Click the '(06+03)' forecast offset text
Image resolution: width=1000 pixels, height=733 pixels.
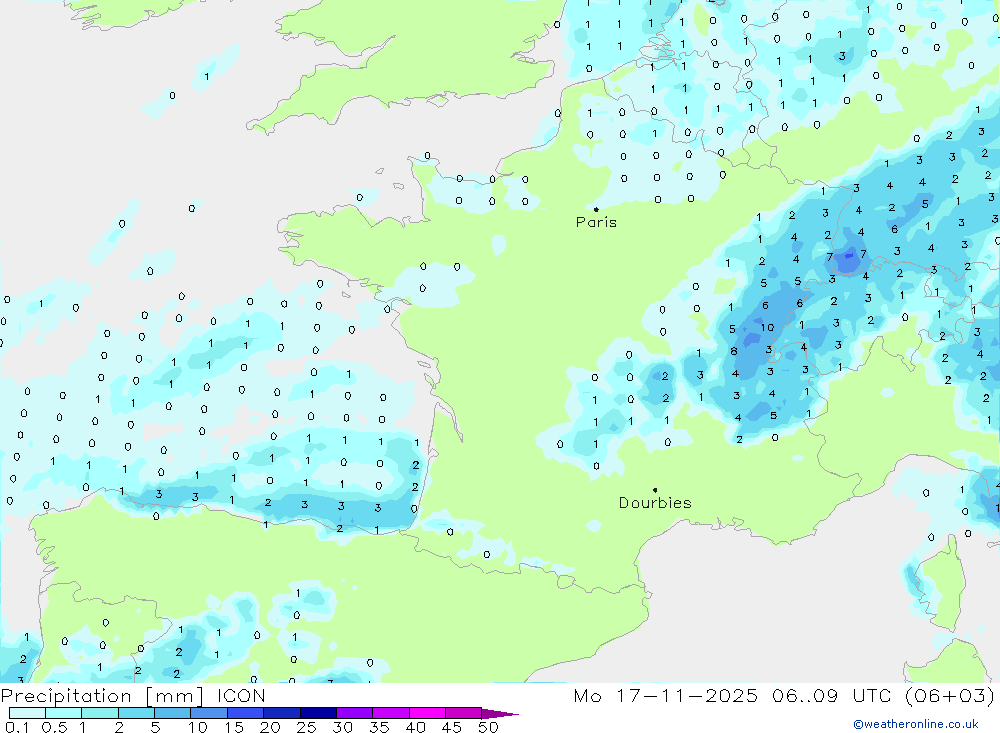950,696
